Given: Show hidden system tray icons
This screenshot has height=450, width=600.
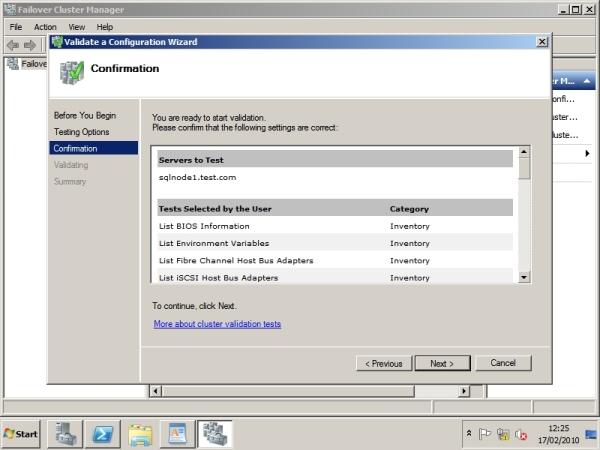Looking at the screenshot, I should [469, 434].
